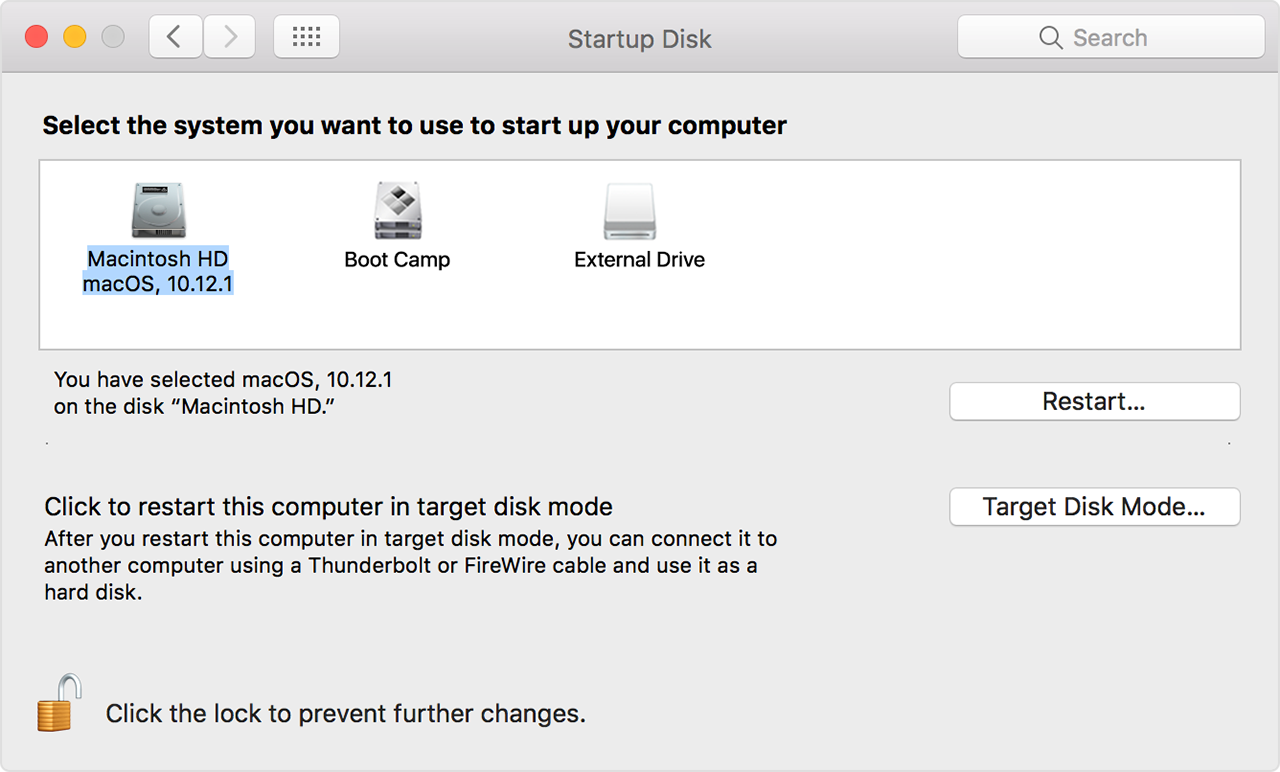The height and width of the screenshot is (772, 1280).
Task: Focus the Search text field
Action: click(1130, 38)
